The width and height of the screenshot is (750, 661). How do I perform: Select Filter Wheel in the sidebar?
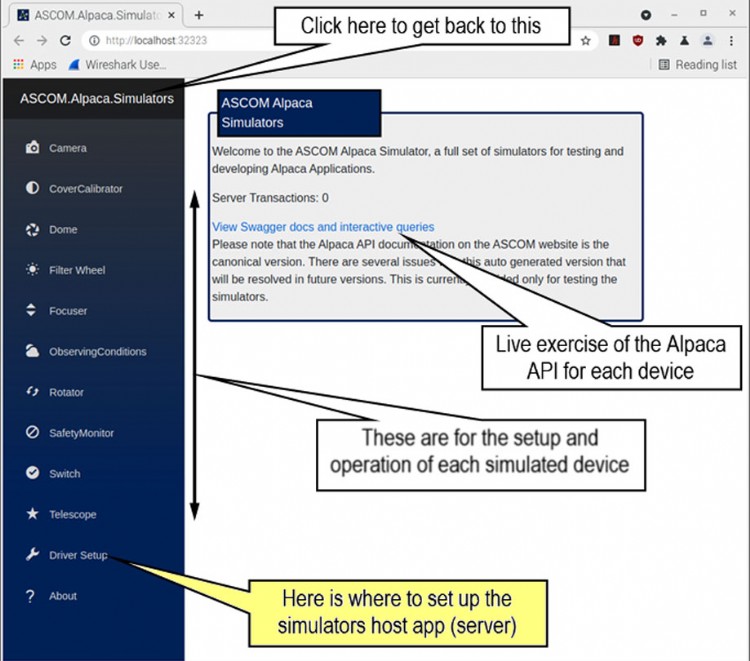(x=77, y=270)
